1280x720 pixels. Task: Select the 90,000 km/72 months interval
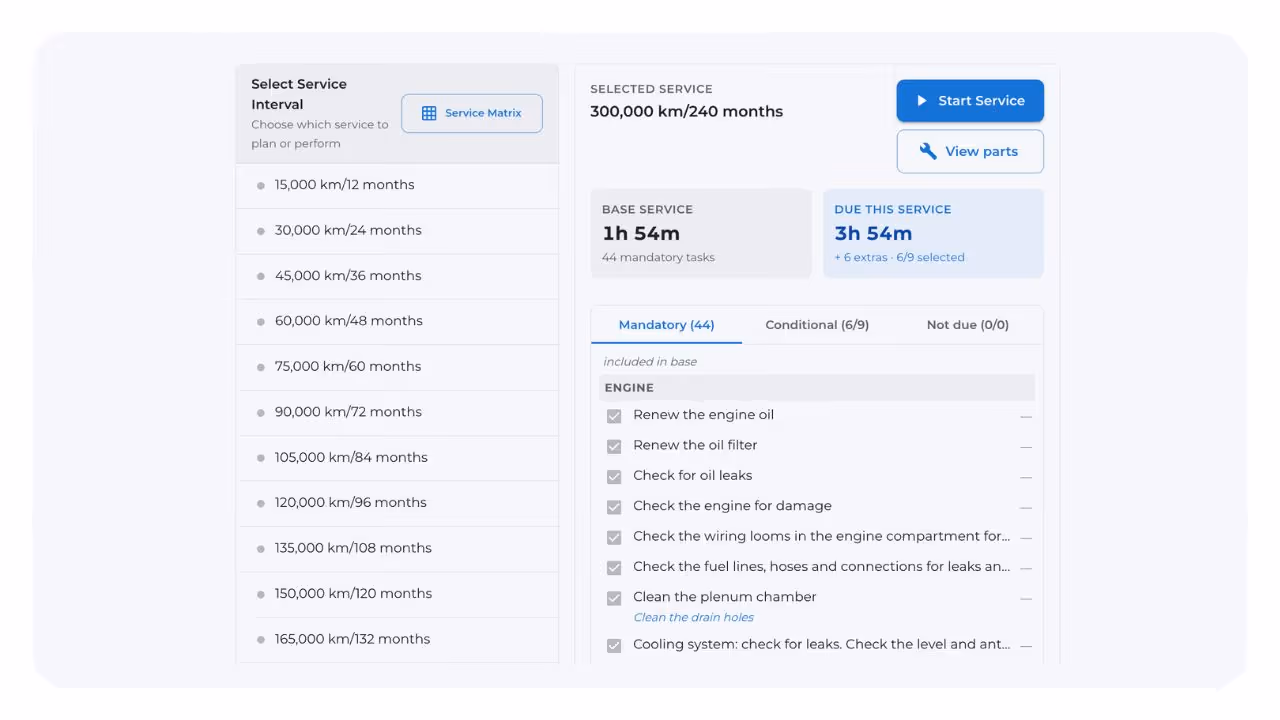397,412
